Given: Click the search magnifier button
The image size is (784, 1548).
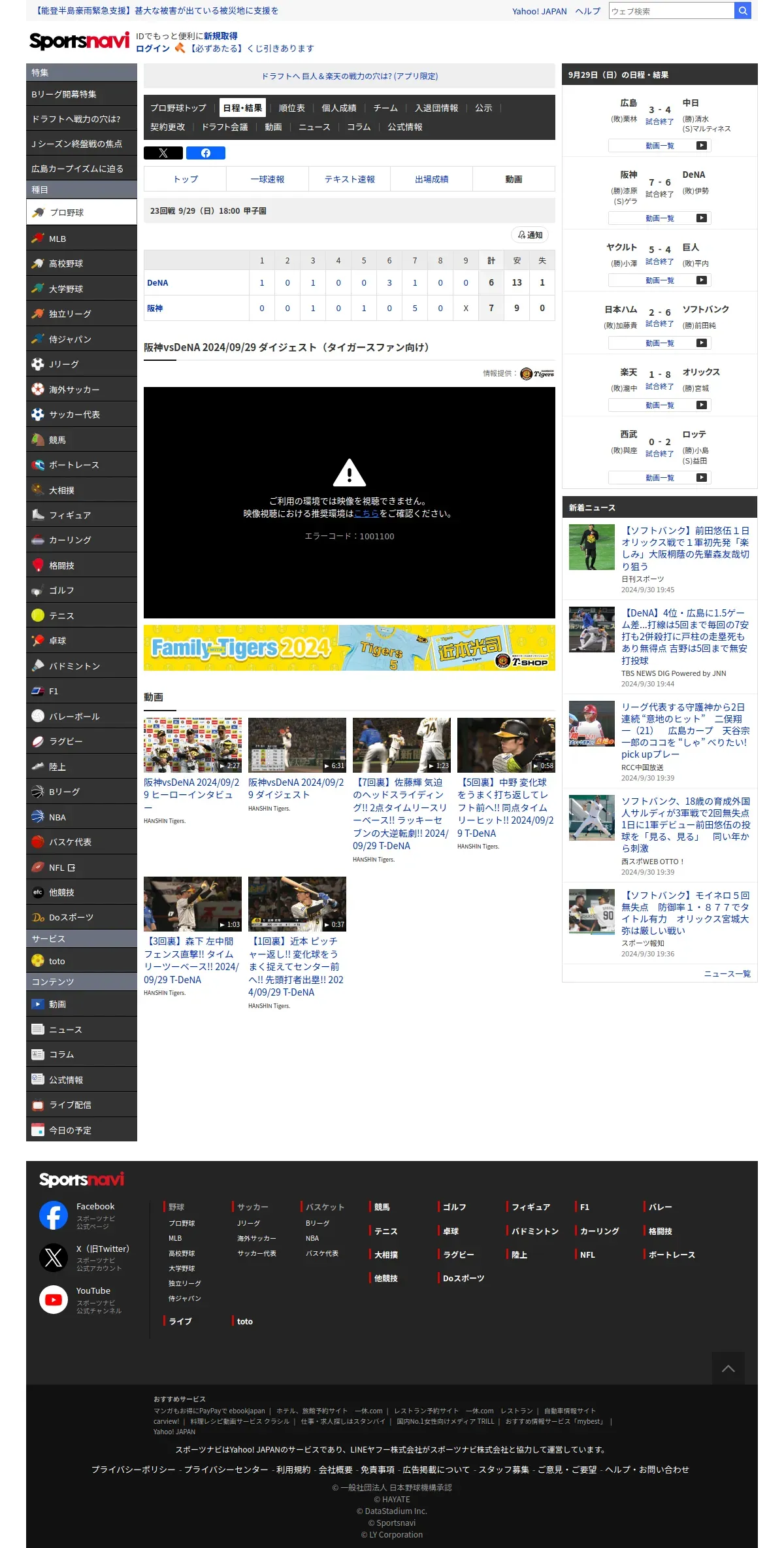Looking at the screenshot, I should pos(743,10).
